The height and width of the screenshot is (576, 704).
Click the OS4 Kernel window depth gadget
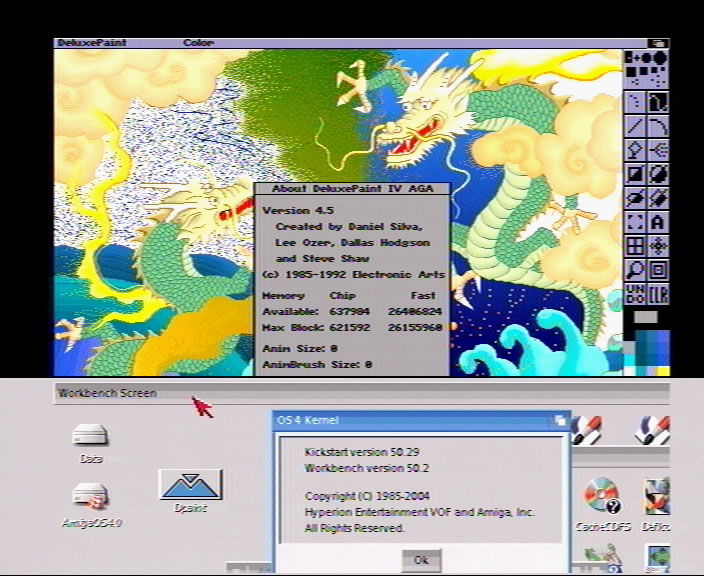click(x=559, y=421)
